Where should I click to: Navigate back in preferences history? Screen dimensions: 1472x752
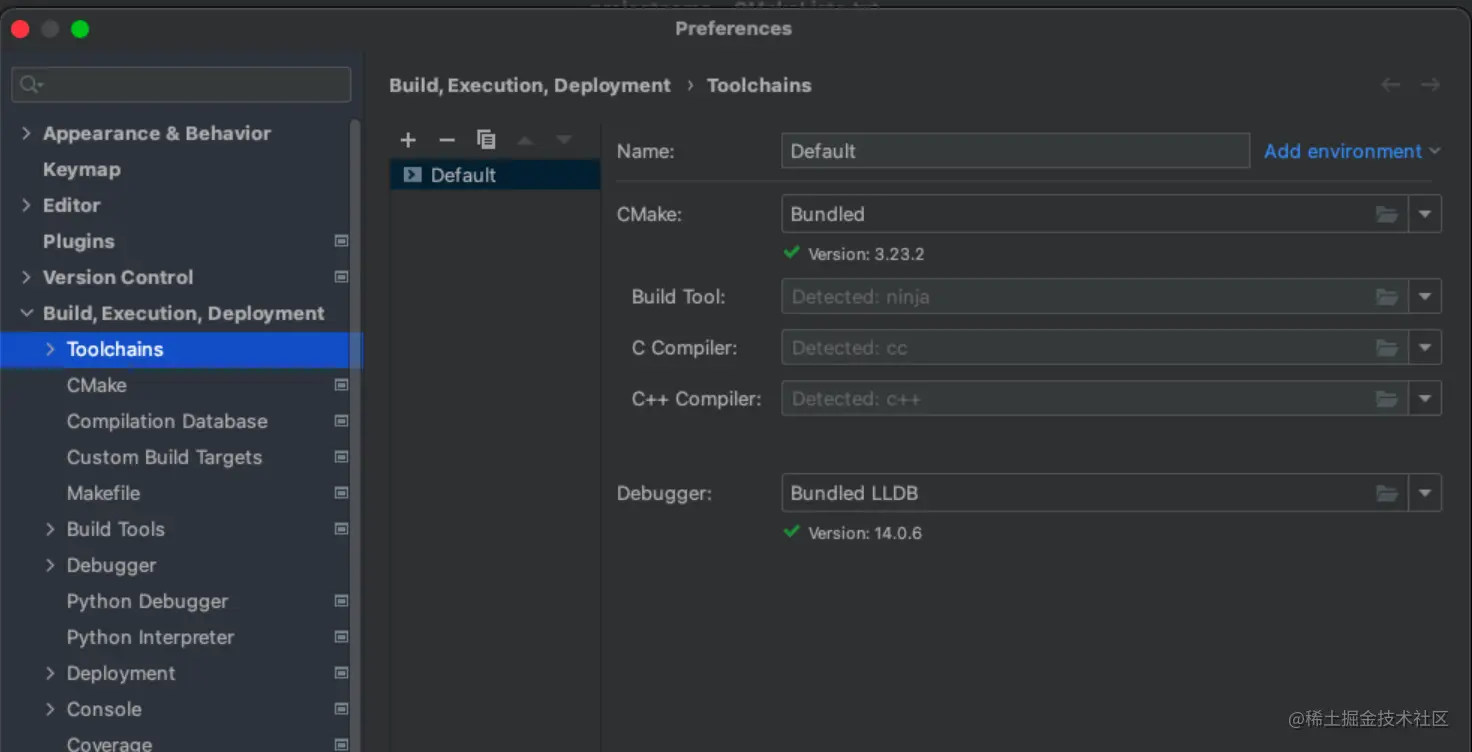(x=1390, y=85)
